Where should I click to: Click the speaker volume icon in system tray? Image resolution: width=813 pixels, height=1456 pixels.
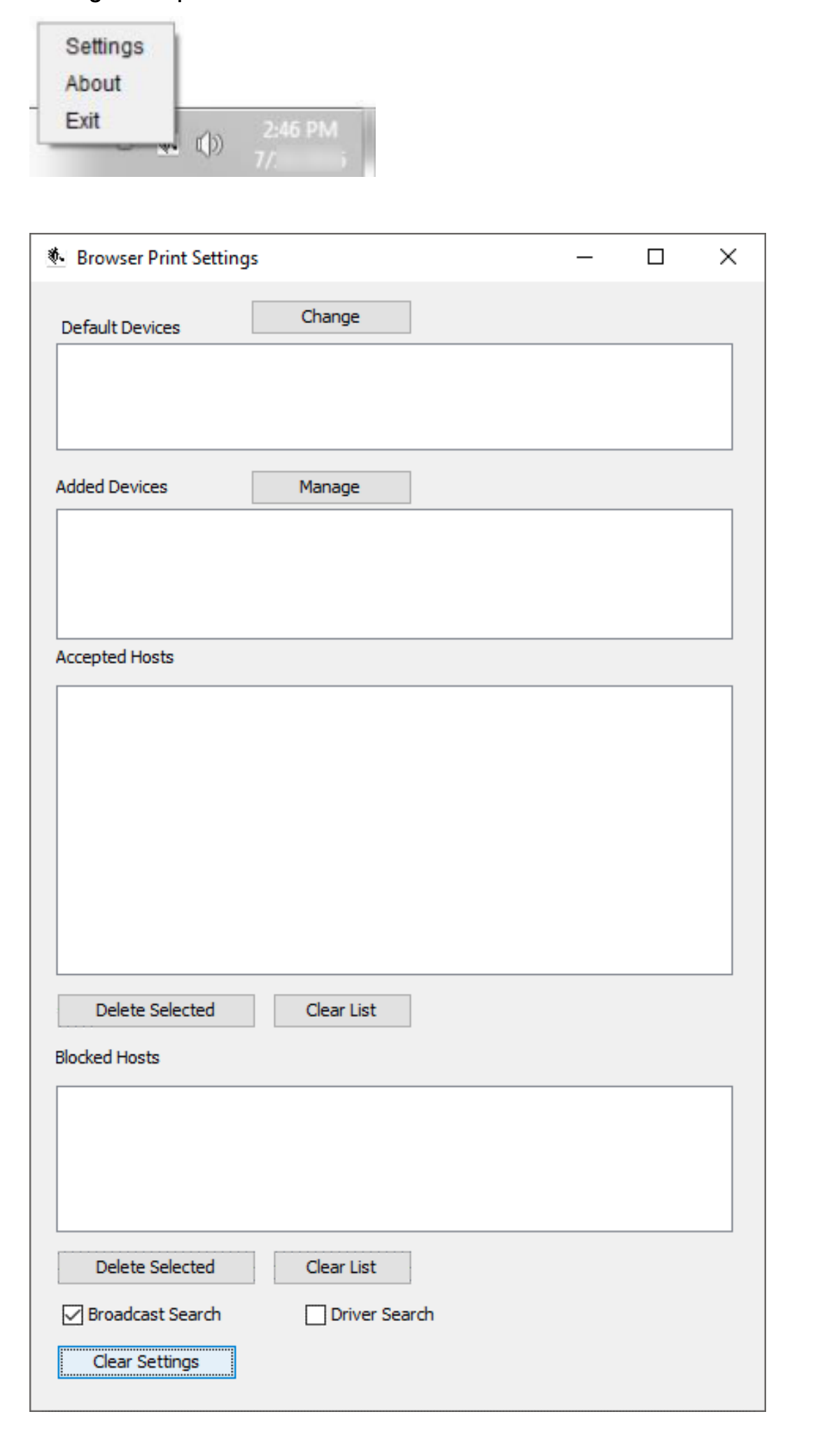pos(209,145)
